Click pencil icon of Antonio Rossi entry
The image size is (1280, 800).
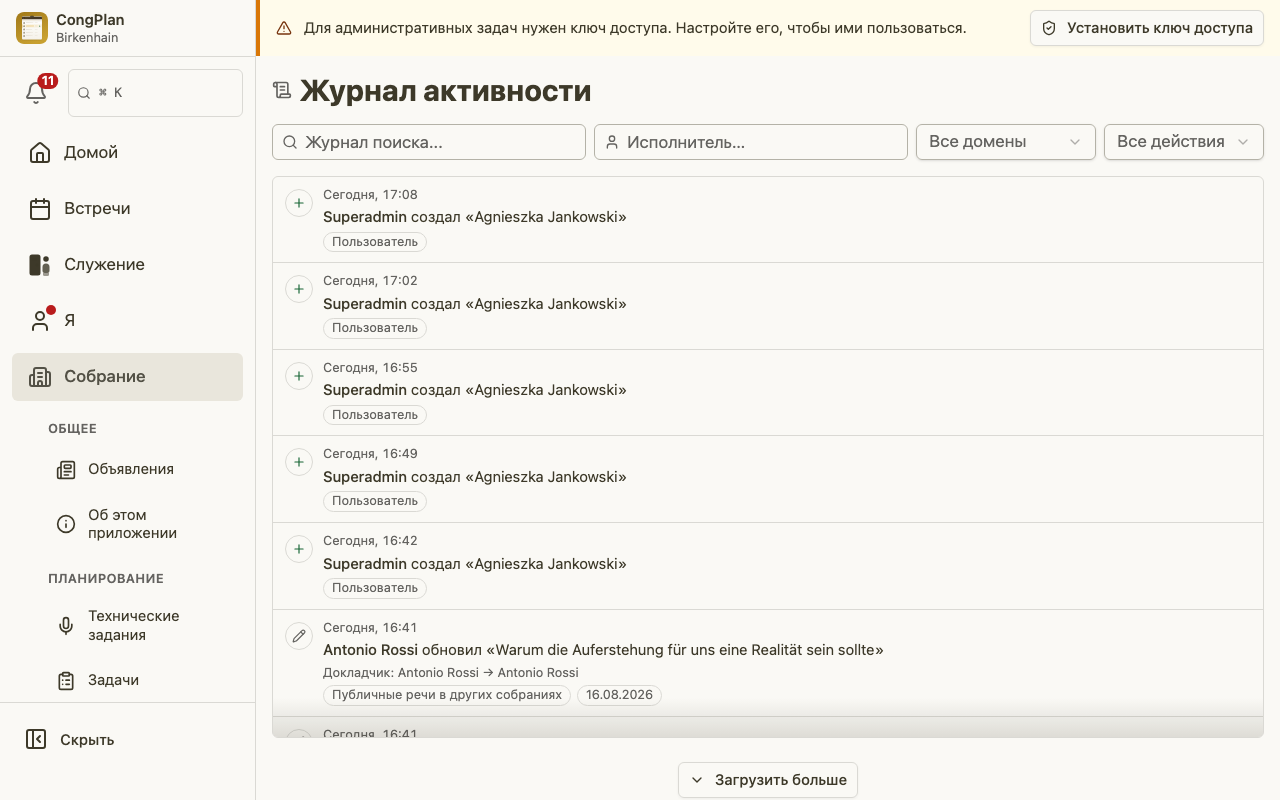click(x=298, y=636)
